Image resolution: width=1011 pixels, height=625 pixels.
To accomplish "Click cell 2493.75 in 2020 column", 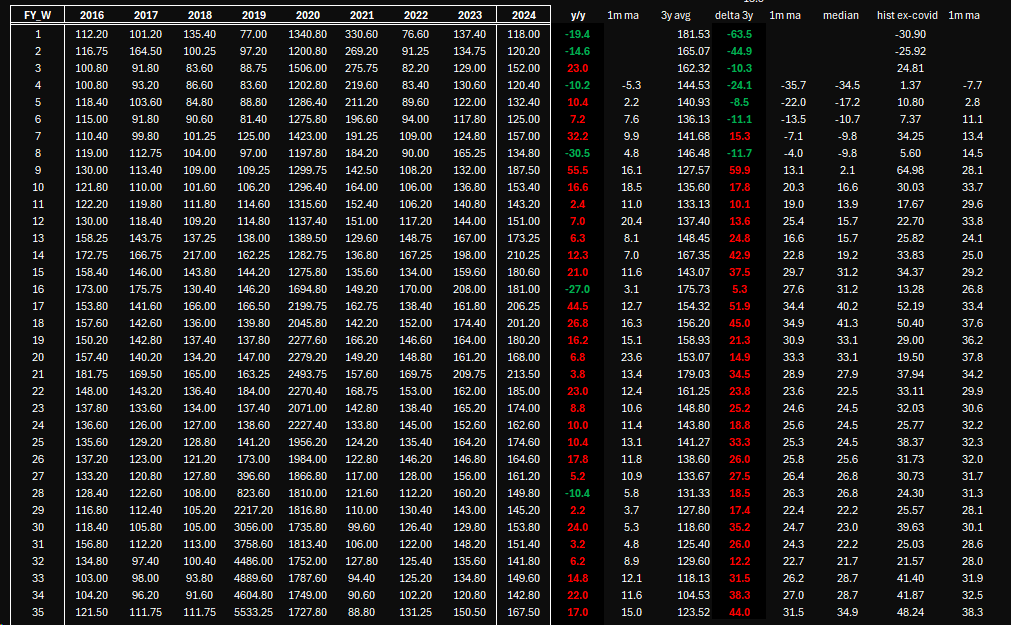I will (x=308, y=374).
